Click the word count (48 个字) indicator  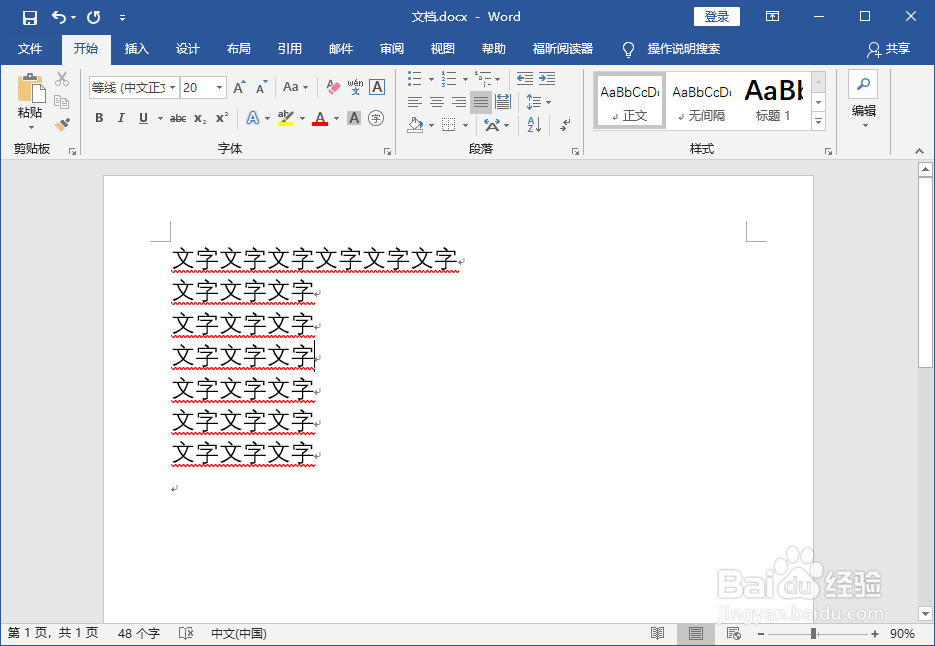pyautogui.click(x=137, y=633)
